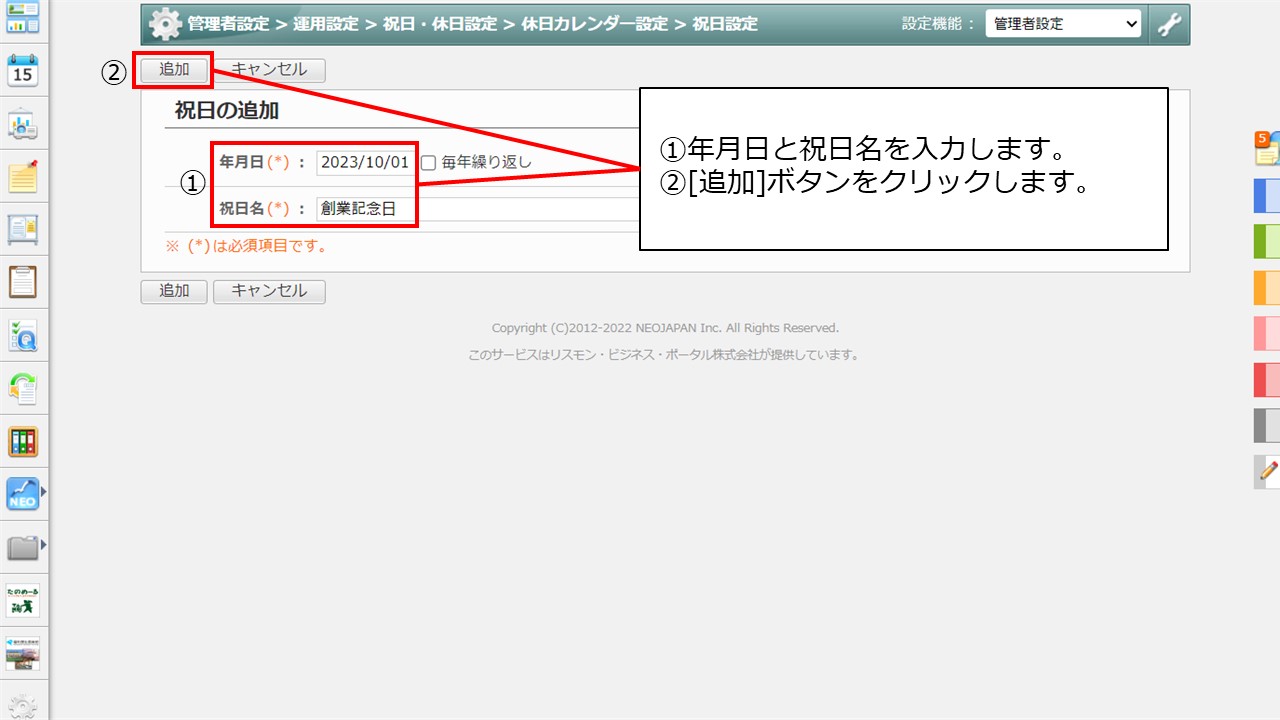Select the blue NEO icon
The image size is (1280, 720).
point(22,494)
